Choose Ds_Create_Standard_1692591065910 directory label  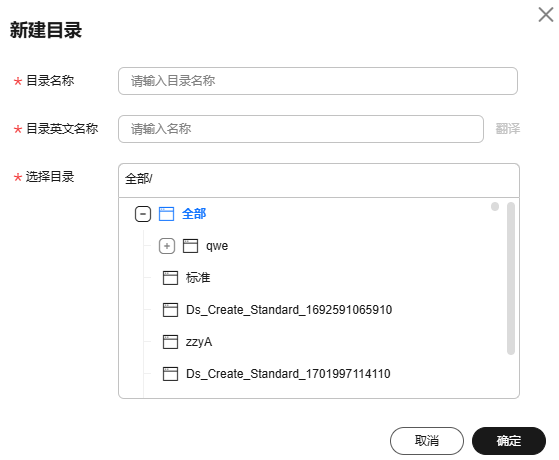[x=289, y=310]
